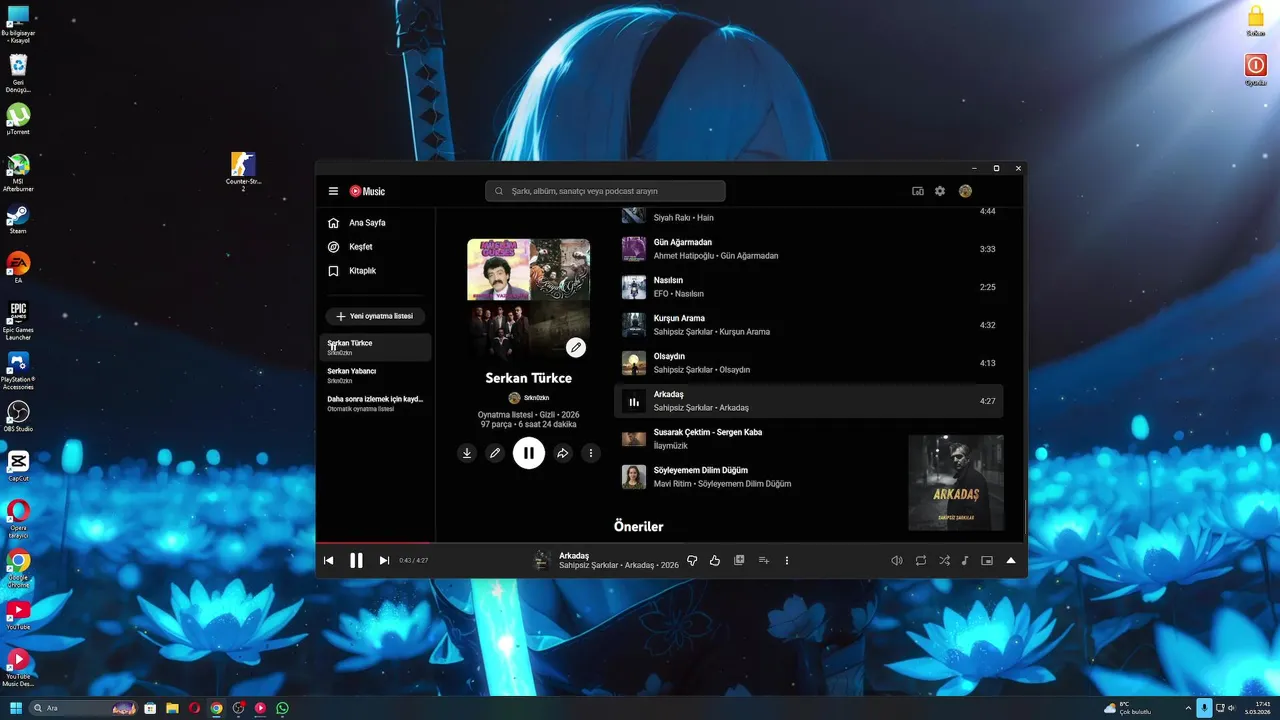This screenshot has width=1280, height=720.
Task: Click the player bar album art
Action: click(x=542, y=561)
